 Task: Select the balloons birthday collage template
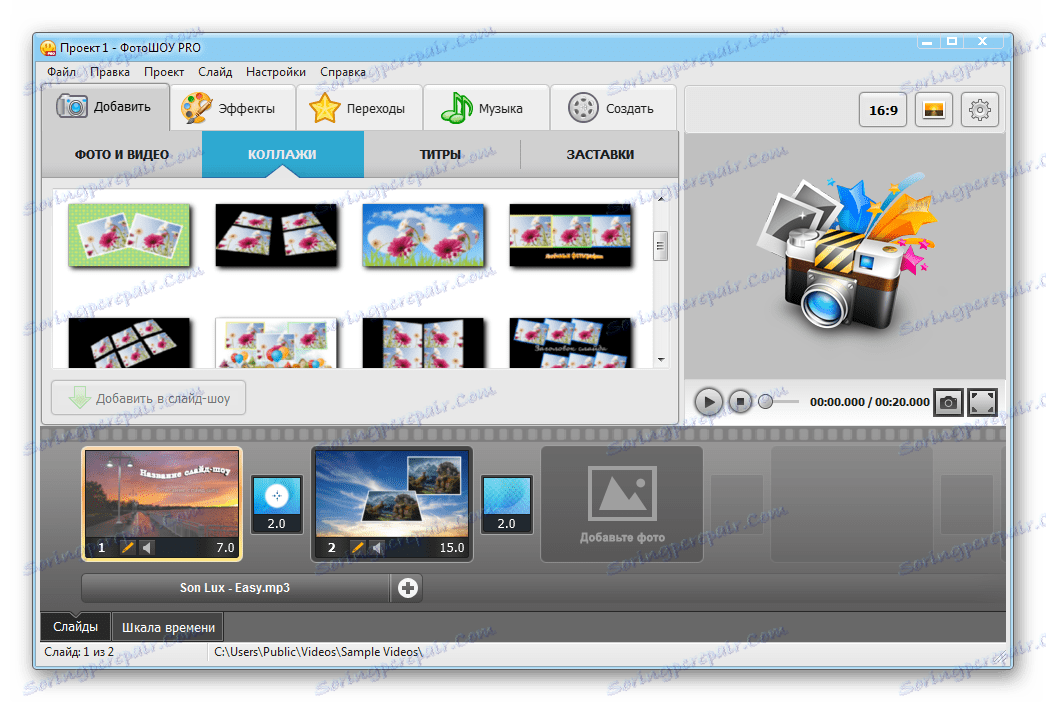(276, 343)
